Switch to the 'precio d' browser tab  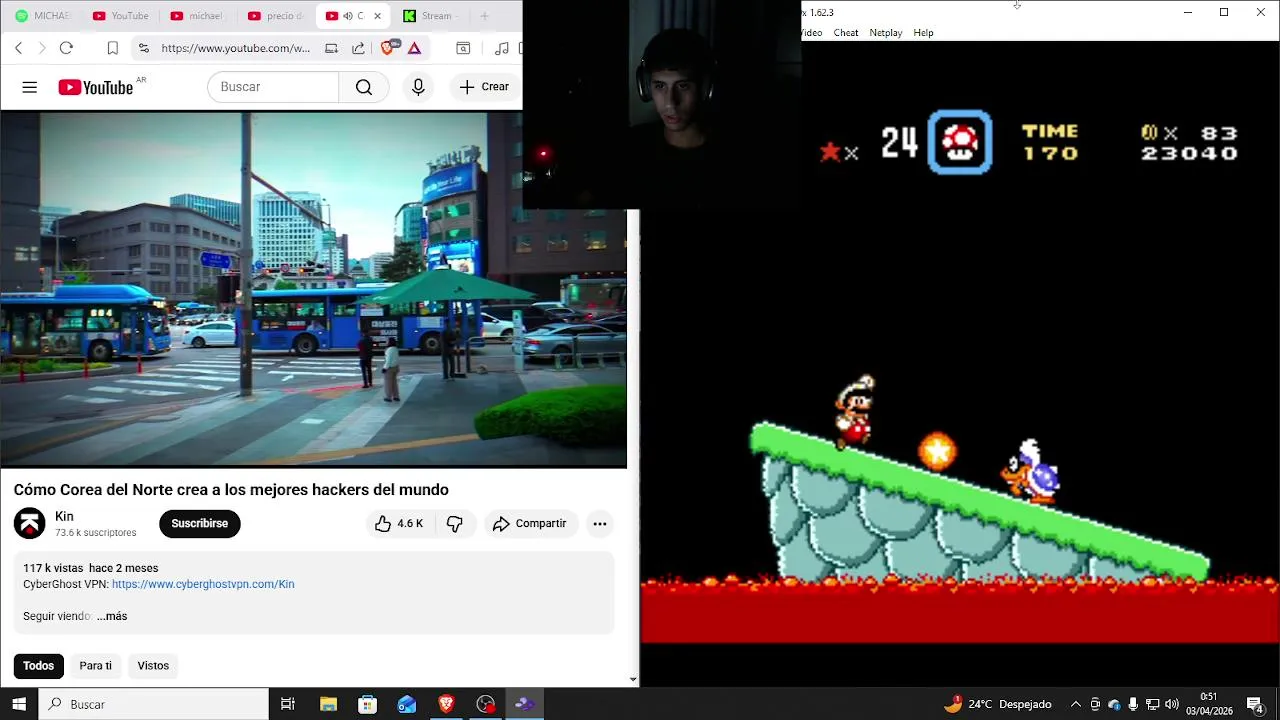(275, 16)
